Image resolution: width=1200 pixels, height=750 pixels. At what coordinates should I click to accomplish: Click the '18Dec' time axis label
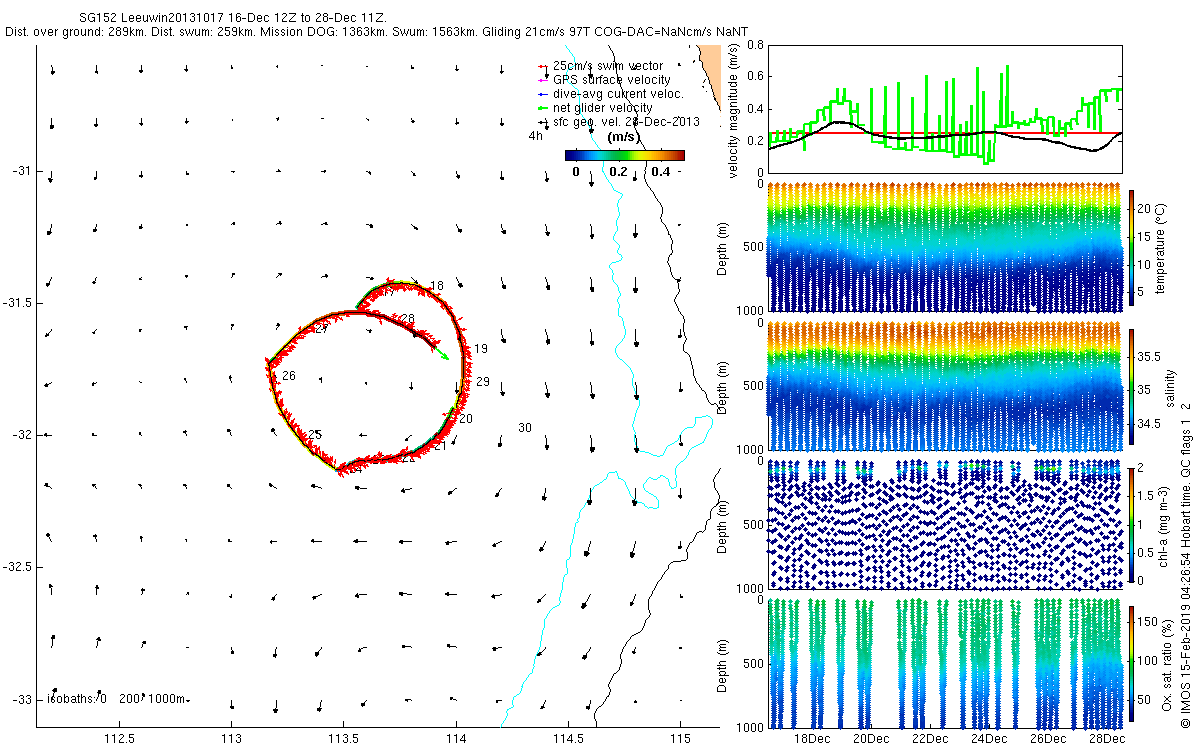[811, 739]
